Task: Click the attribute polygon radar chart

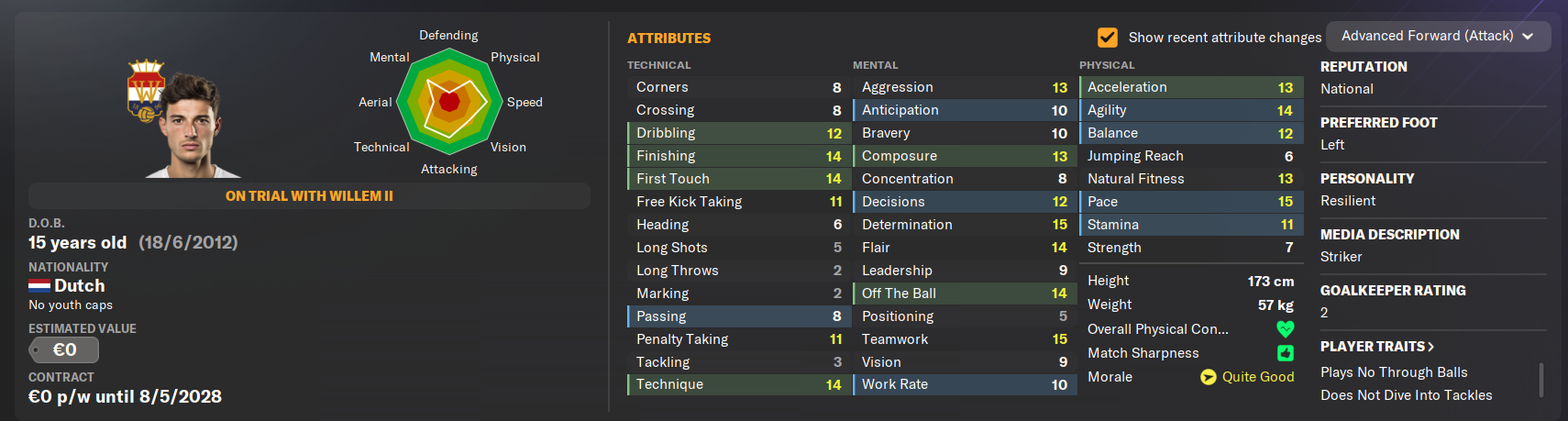Action: pyautogui.click(x=448, y=102)
